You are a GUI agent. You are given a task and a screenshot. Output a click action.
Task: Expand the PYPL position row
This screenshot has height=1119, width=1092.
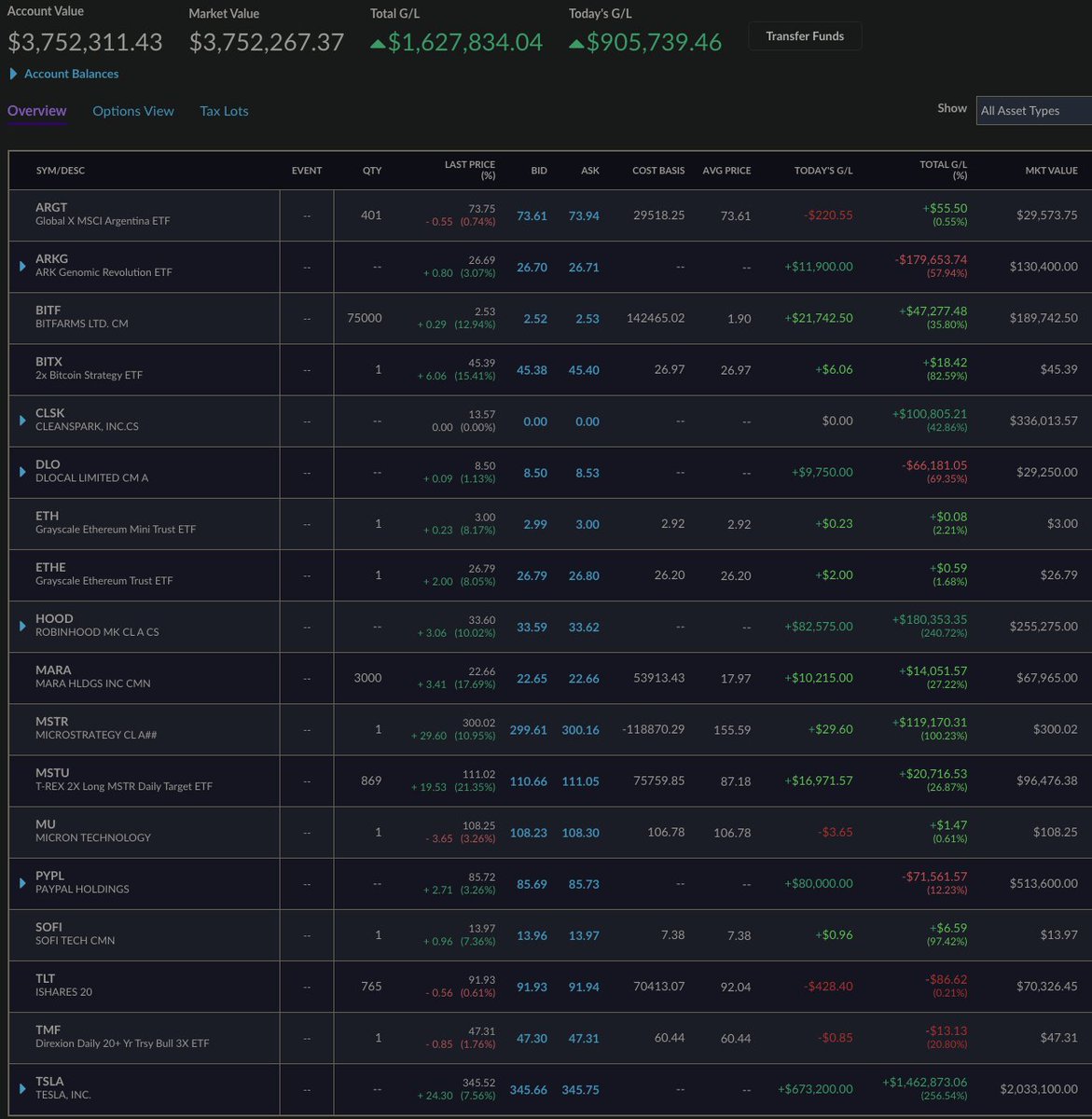[22, 883]
